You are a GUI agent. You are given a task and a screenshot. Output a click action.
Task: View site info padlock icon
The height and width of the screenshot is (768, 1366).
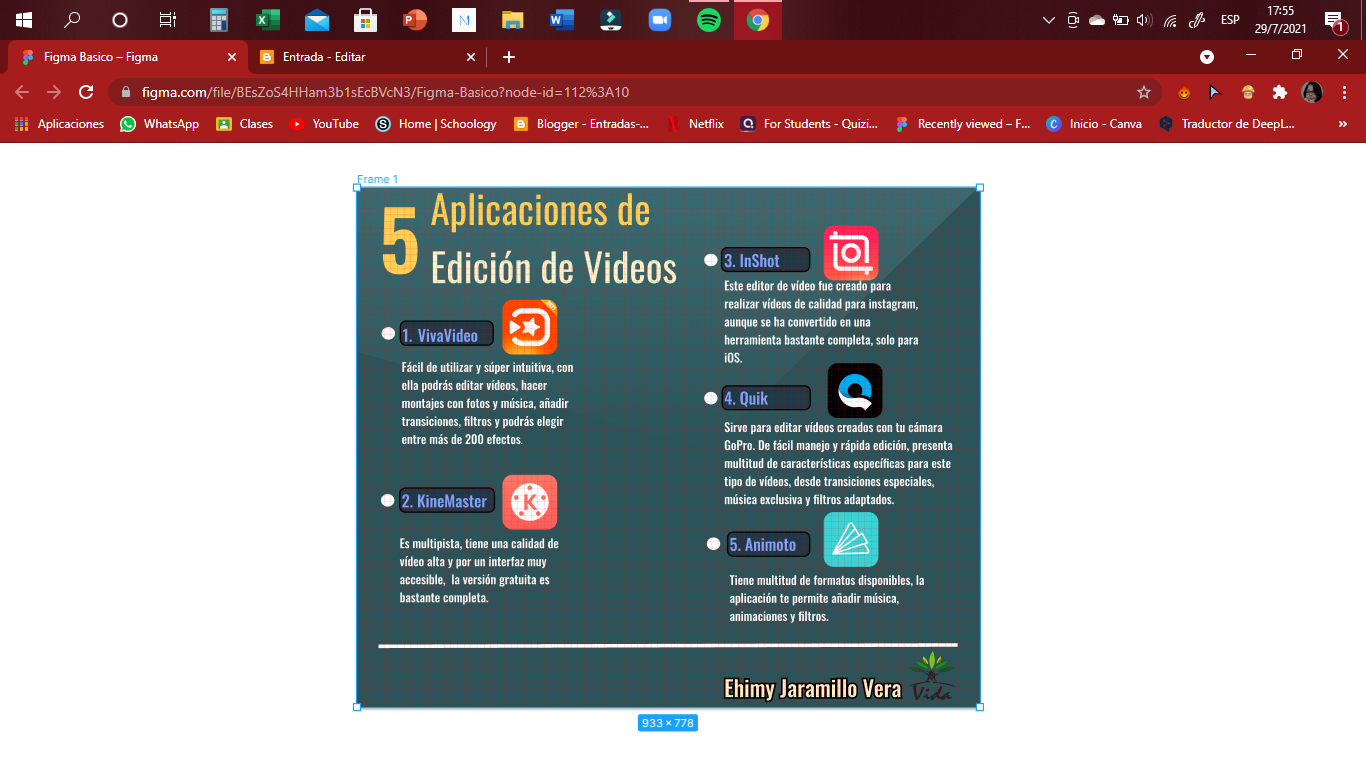click(x=126, y=92)
